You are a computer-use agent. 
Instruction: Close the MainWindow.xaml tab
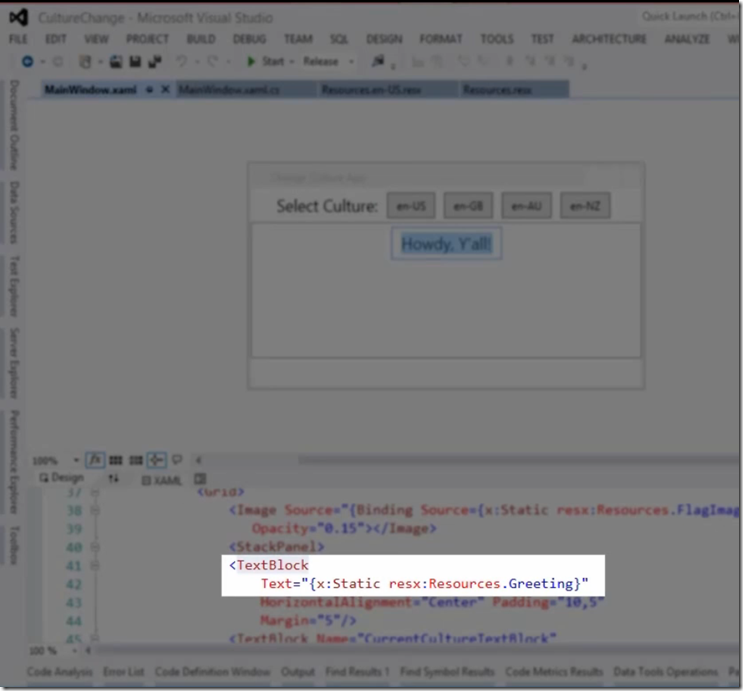coord(165,89)
